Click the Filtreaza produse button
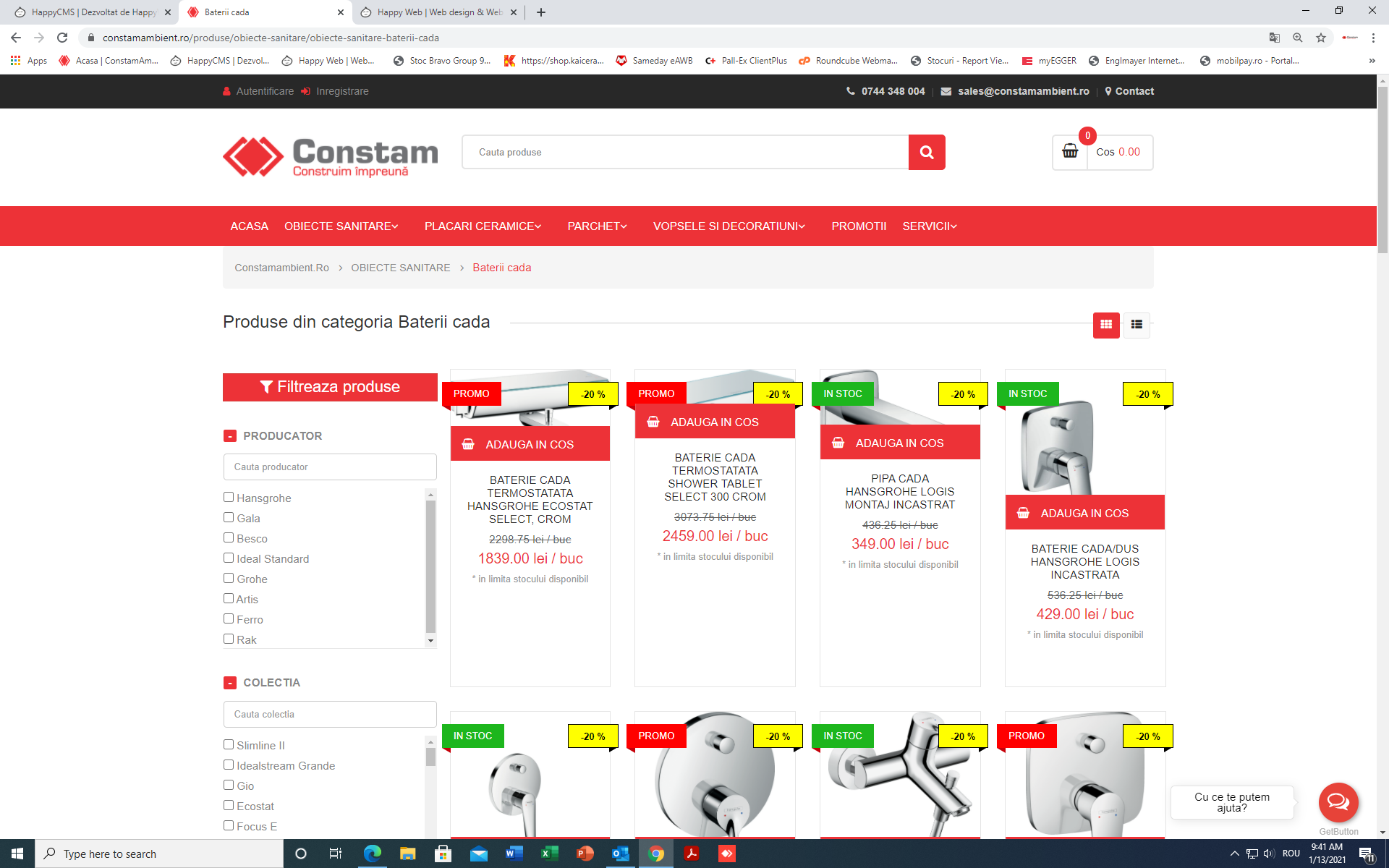This screenshot has height=868, width=1389. (330, 387)
